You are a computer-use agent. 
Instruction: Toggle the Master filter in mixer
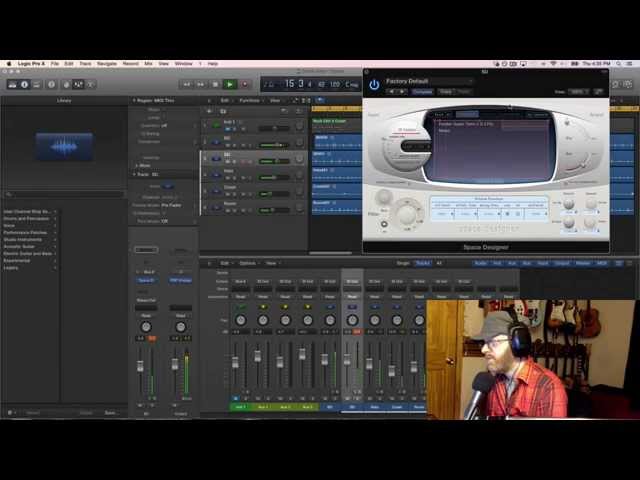583,263
